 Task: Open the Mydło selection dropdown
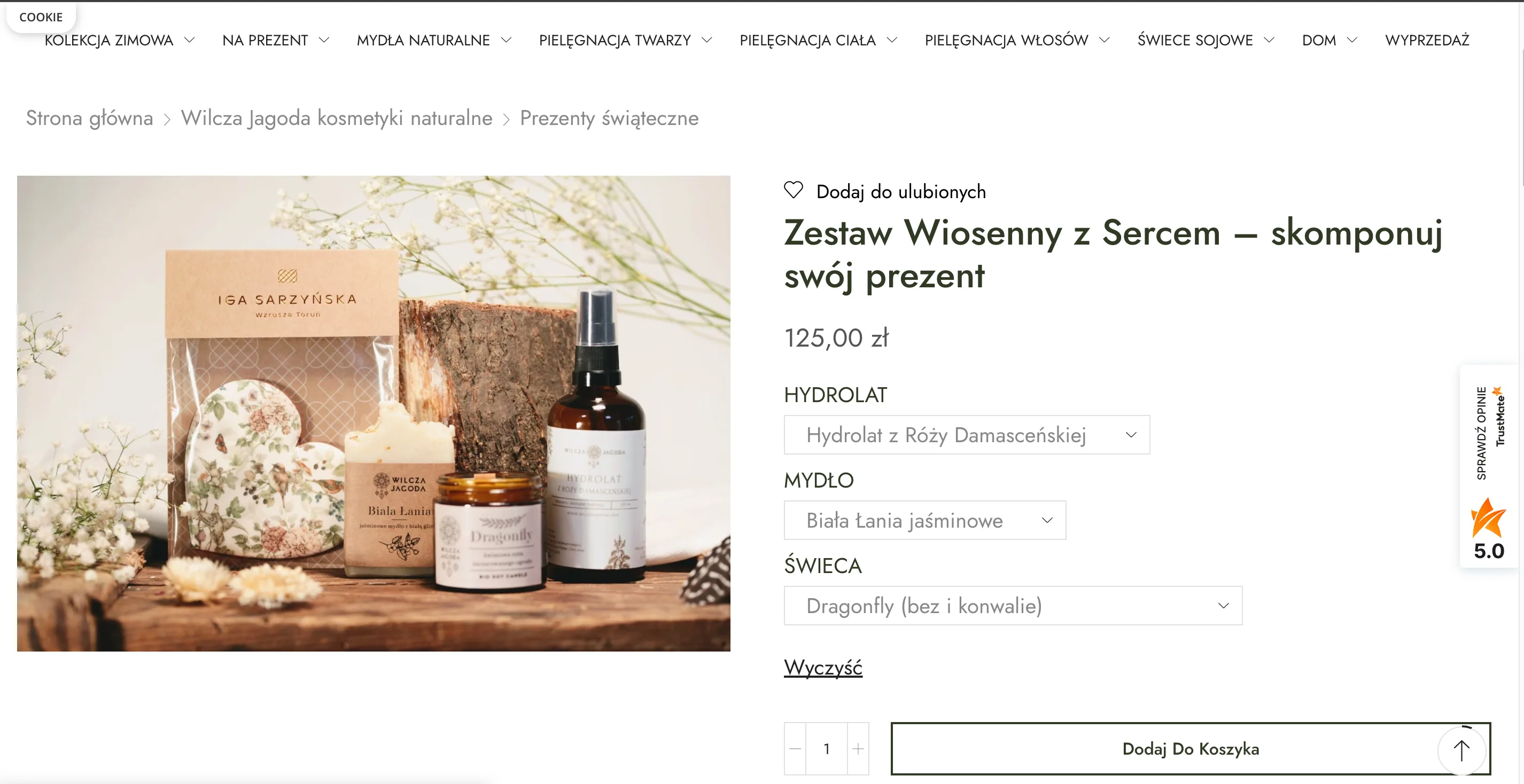click(x=924, y=520)
